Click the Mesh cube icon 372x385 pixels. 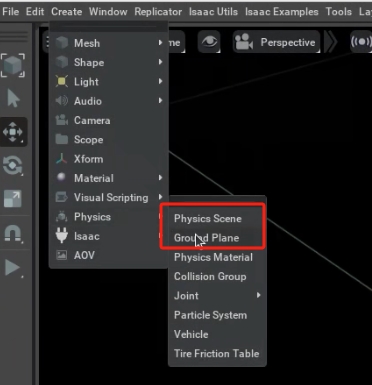62,43
